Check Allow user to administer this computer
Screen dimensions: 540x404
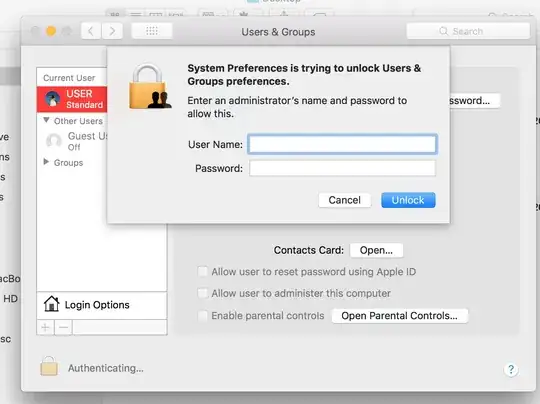[x=202, y=293]
